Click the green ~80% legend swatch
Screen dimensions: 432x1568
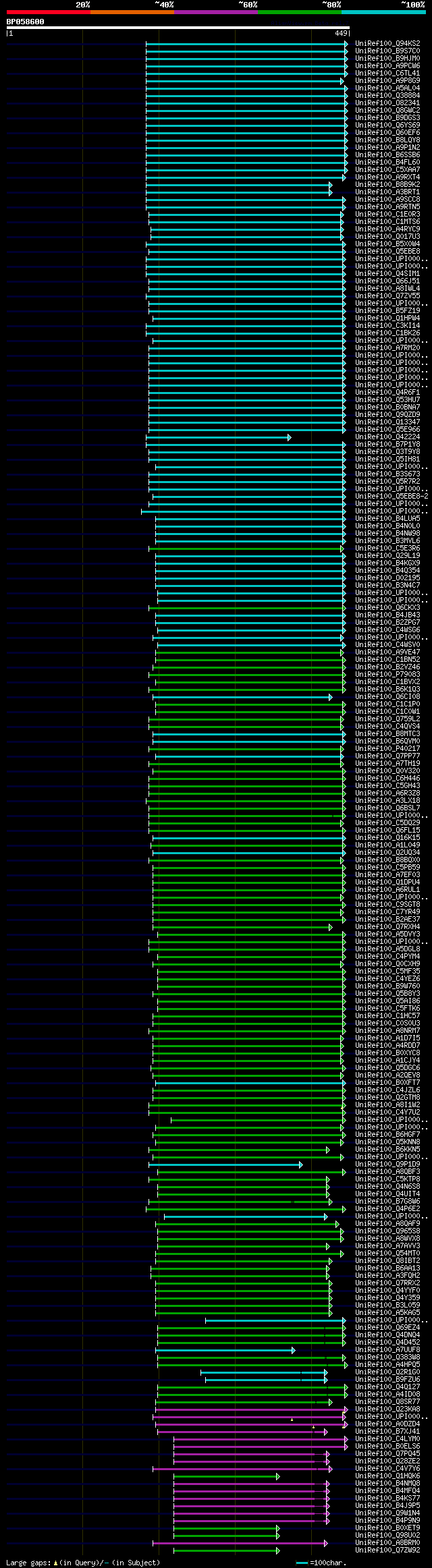point(300,12)
